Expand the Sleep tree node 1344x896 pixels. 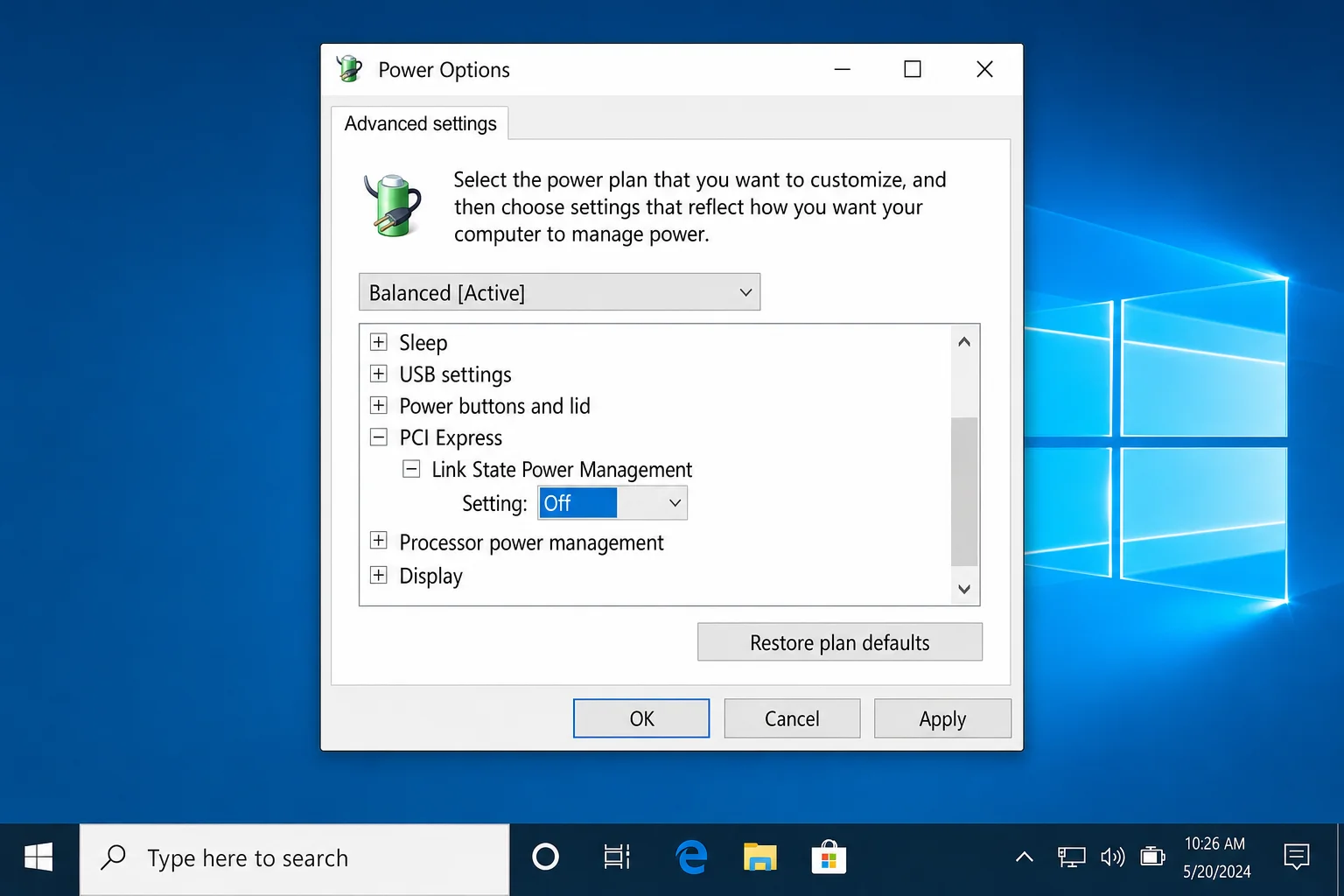coord(378,342)
